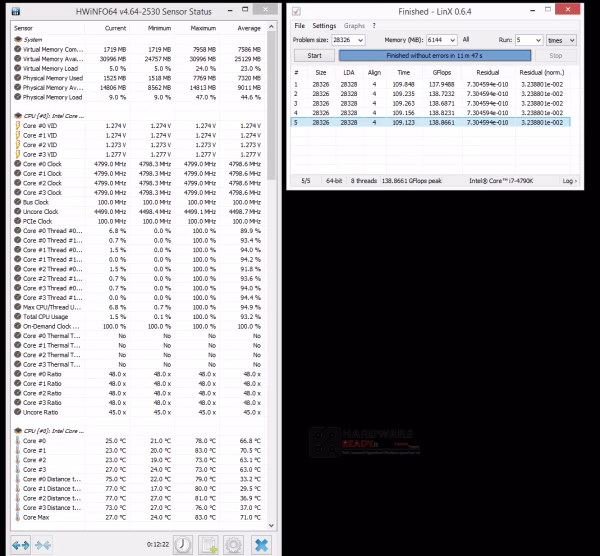
Task: Click the Start button in LinX
Action: click(x=315, y=55)
